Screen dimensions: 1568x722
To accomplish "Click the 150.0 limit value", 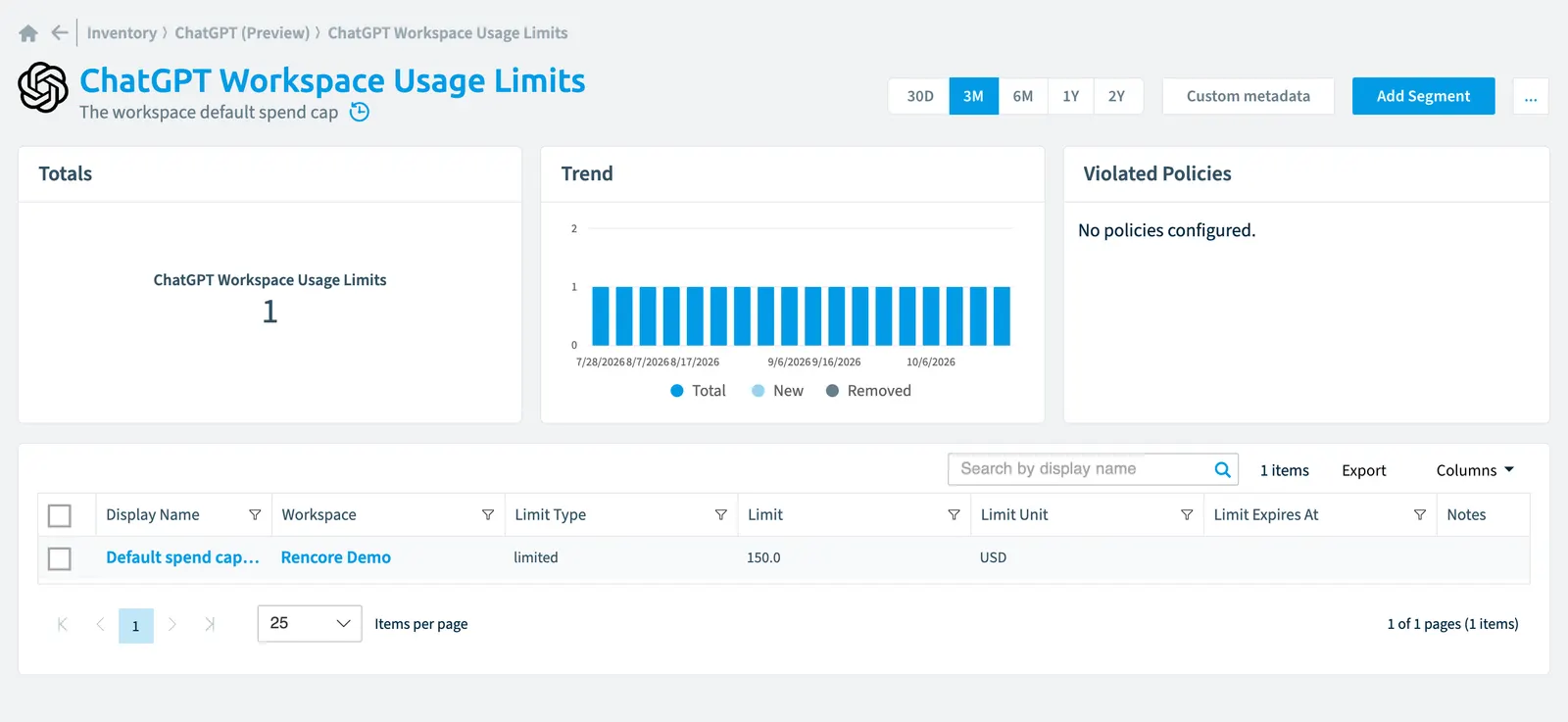I will click(763, 557).
